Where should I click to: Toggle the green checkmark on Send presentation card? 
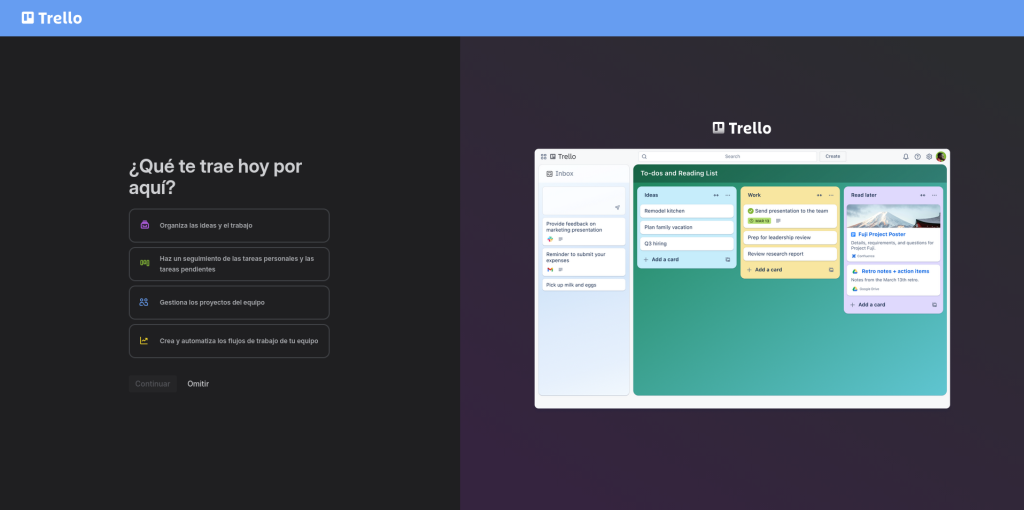(751, 211)
